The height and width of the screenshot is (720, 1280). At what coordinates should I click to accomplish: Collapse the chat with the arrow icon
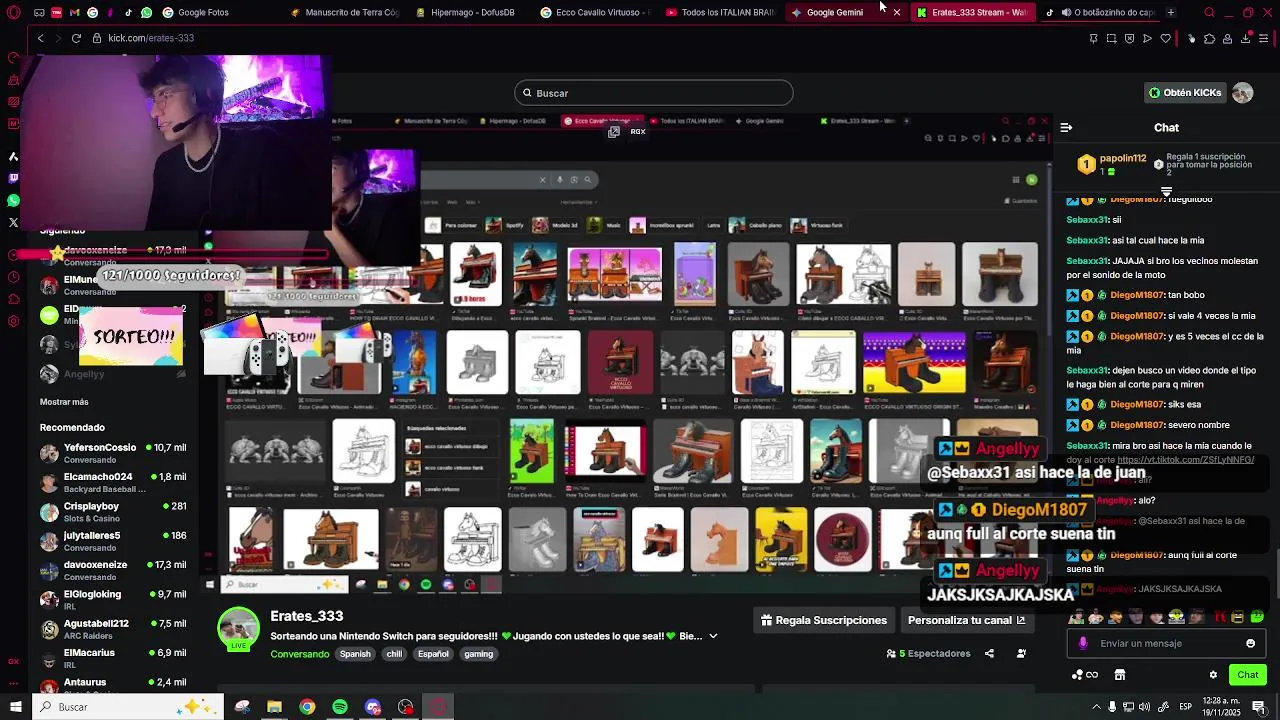[1066, 128]
